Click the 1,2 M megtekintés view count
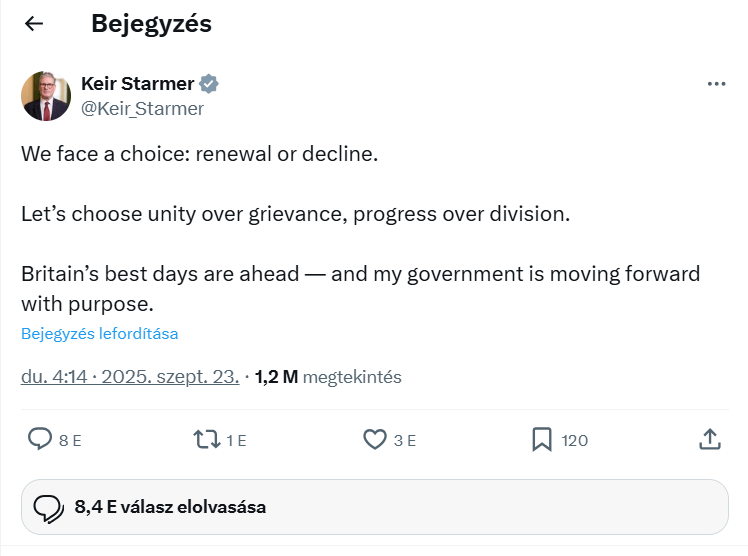The height and width of the screenshot is (556, 748). click(x=328, y=377)
